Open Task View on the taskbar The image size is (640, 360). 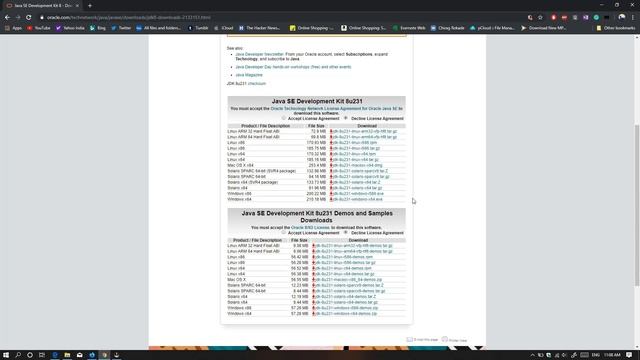coord(42,355)
